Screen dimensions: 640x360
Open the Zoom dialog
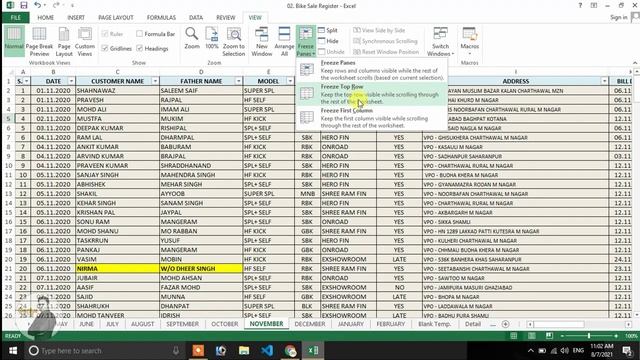(192, 38)
